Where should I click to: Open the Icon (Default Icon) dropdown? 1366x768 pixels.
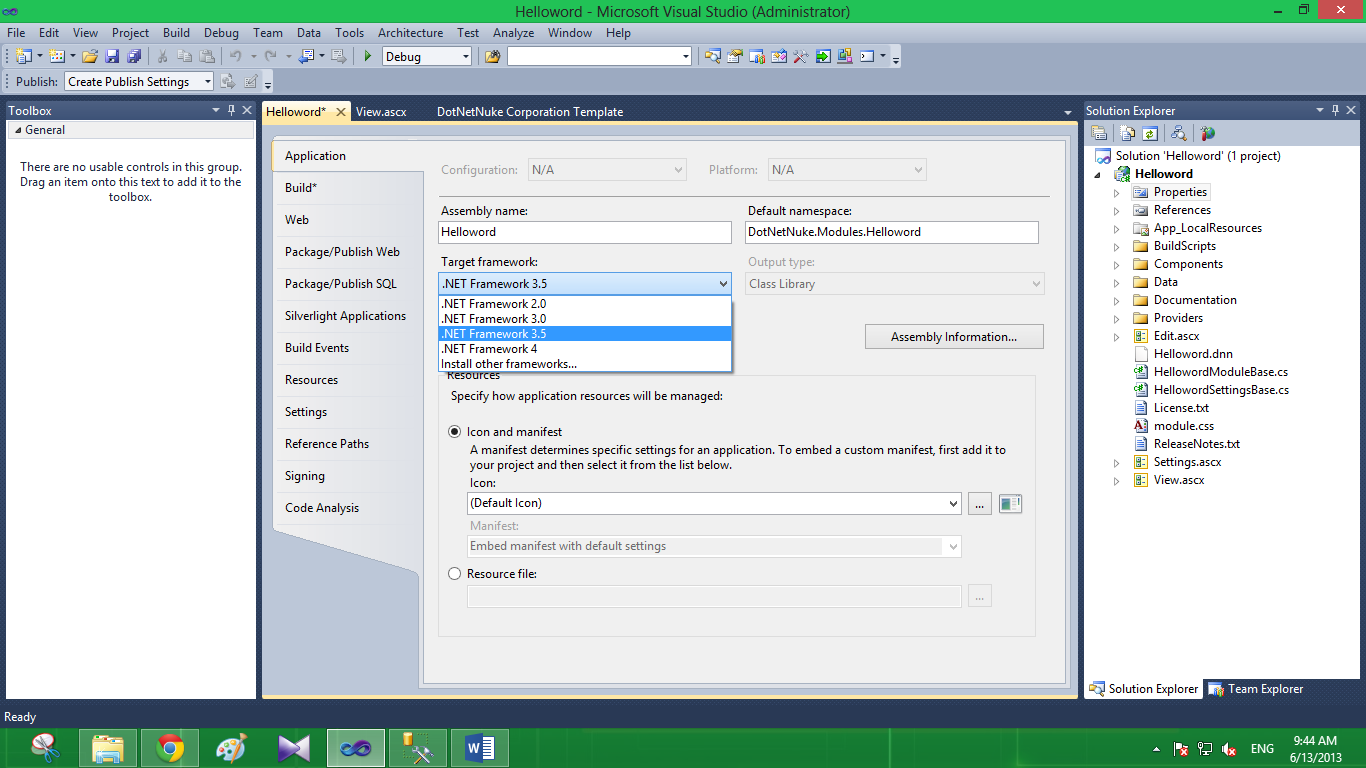point(953,504)
